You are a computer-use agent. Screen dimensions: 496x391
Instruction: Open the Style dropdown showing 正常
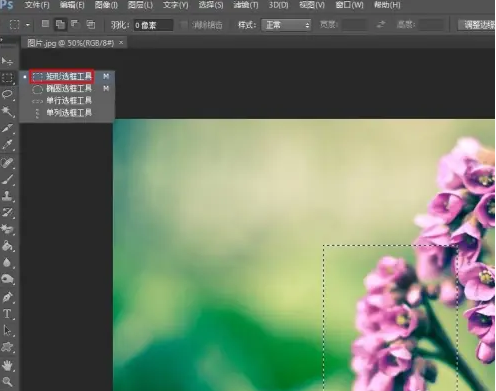pyautogui.click(x=286, y=25)
